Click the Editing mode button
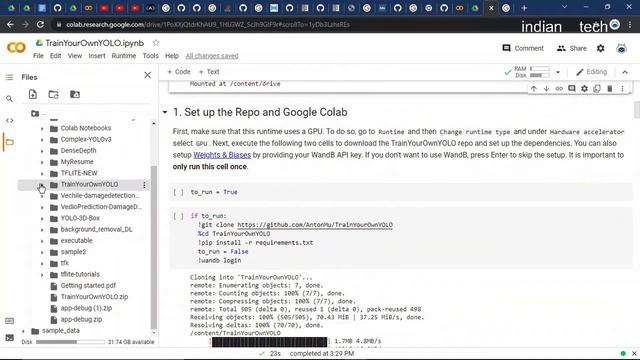640x360 pixels. pyautogui.click(x=591, y=72)
